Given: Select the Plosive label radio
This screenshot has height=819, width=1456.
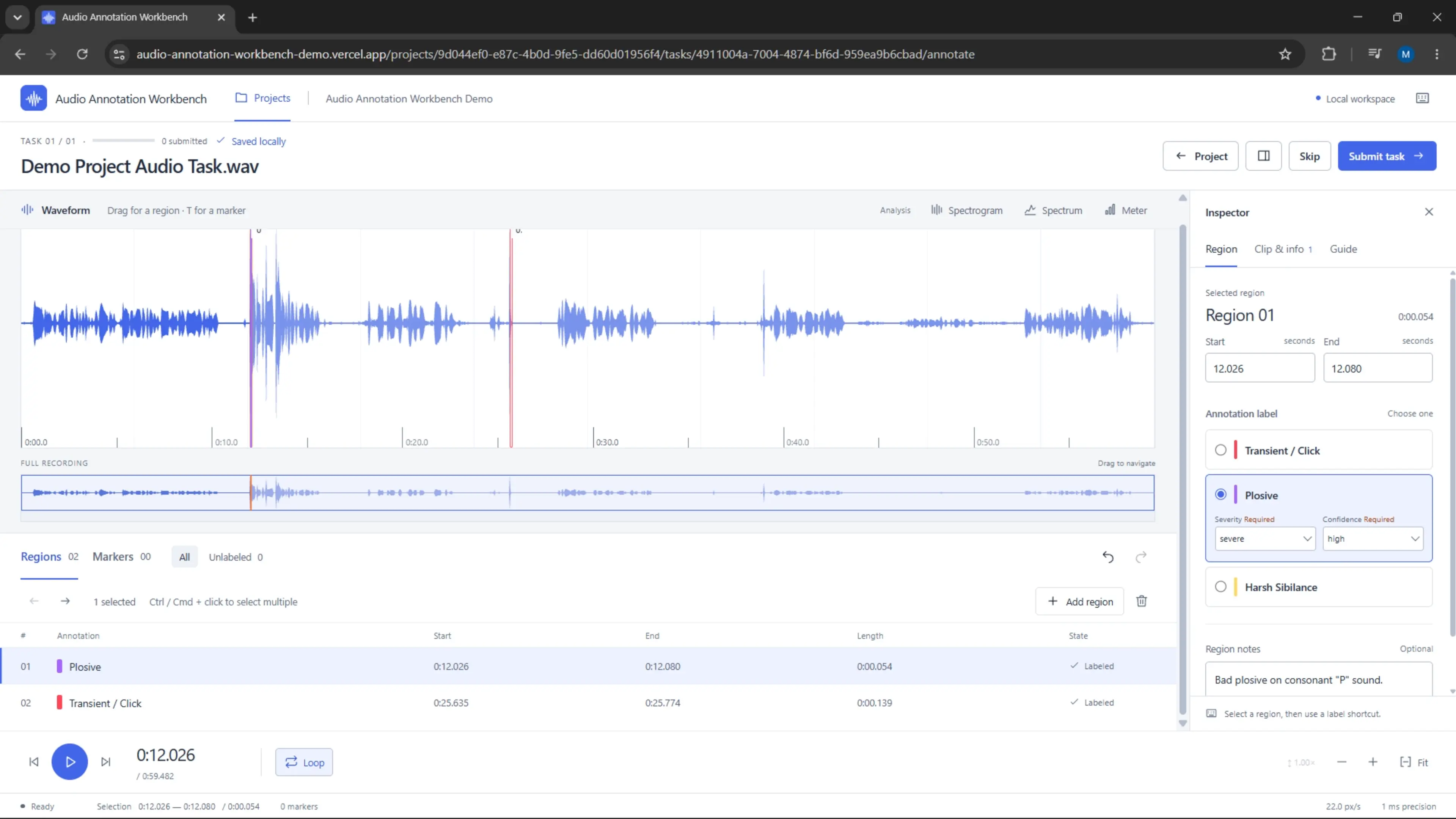Looking at the screenshot, I should pos(1221,495).
